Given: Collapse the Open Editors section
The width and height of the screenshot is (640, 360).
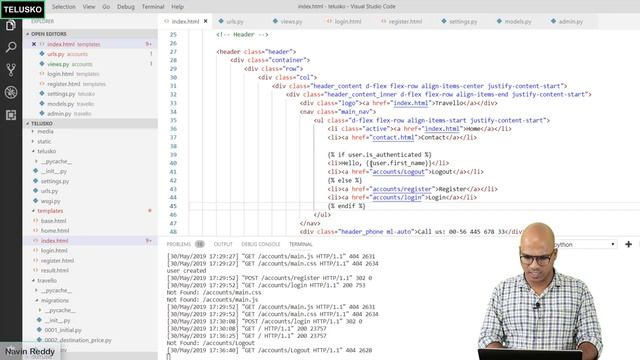Looking at the screenshot, I should tap(90, 34).
